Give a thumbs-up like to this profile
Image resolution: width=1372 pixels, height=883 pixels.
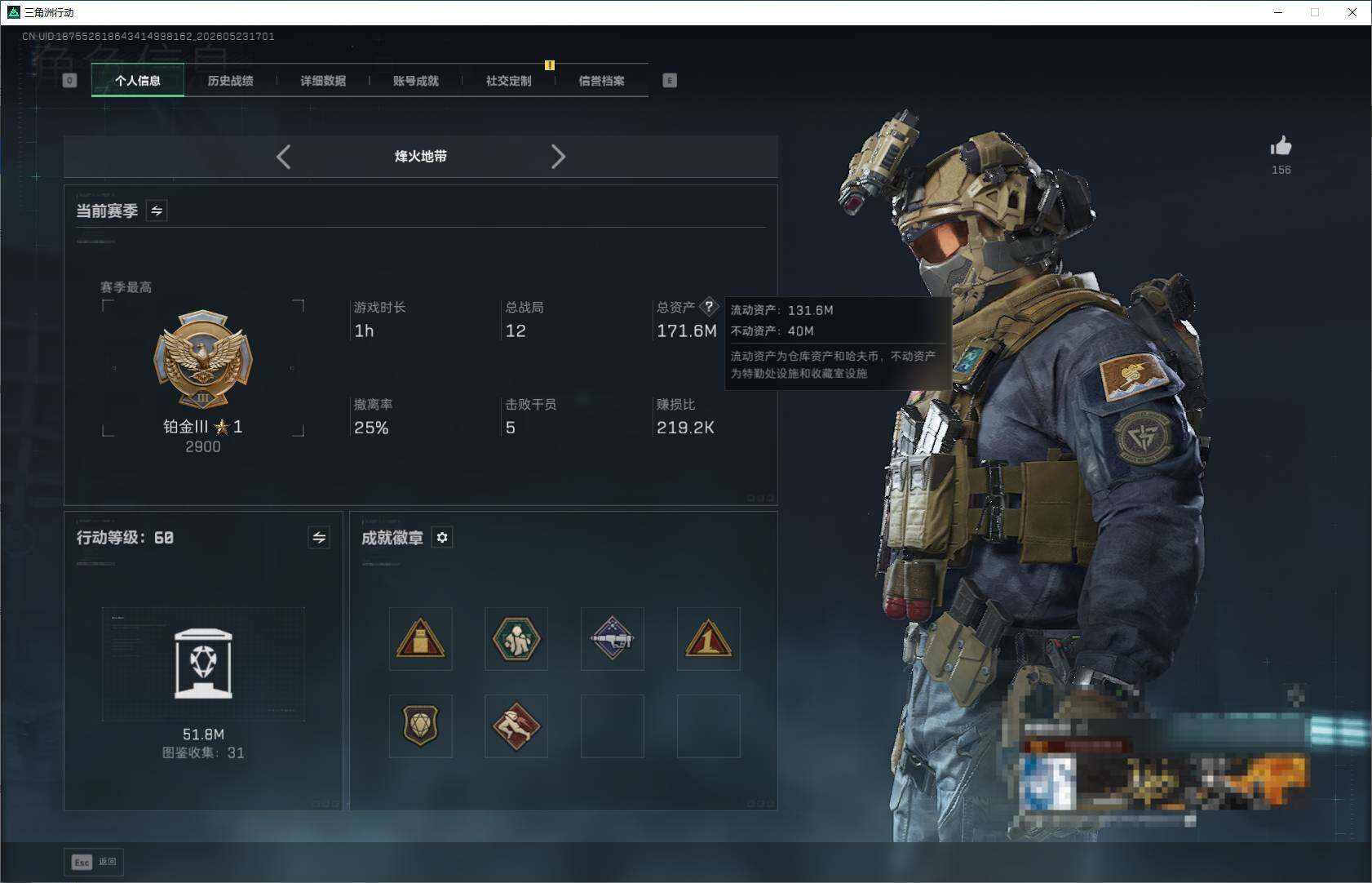point(1281,146)
